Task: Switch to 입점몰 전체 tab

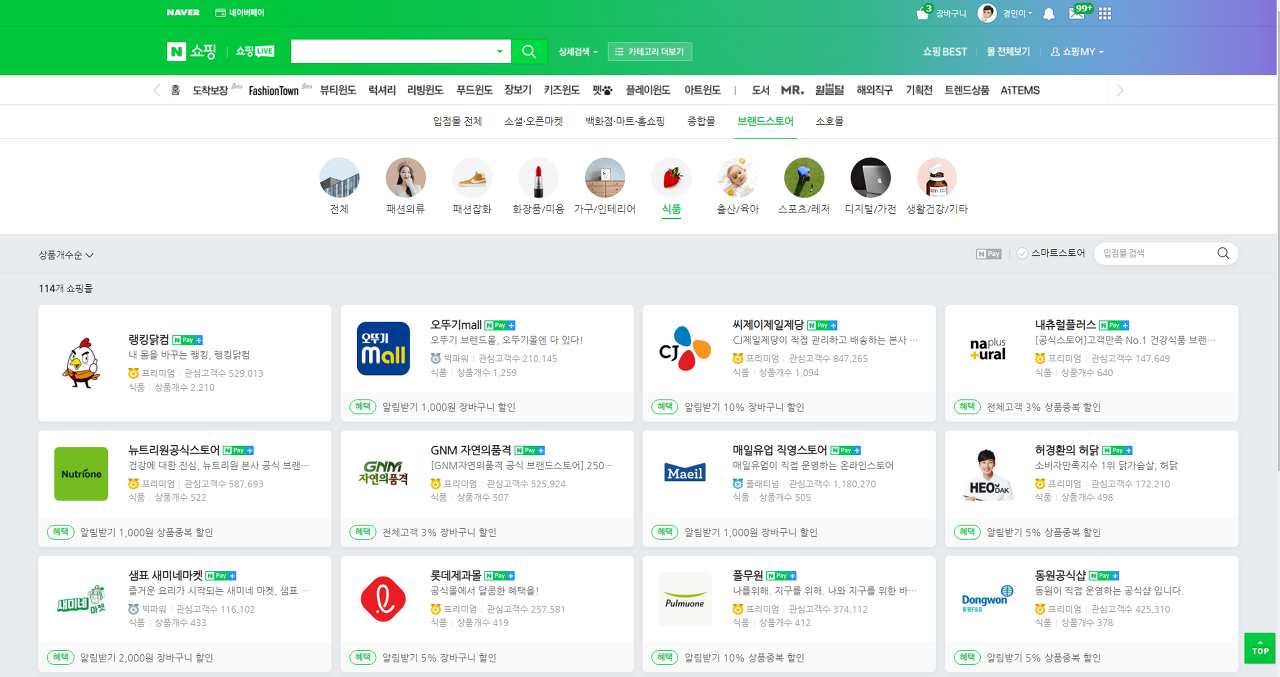Action: coord(458,121)
